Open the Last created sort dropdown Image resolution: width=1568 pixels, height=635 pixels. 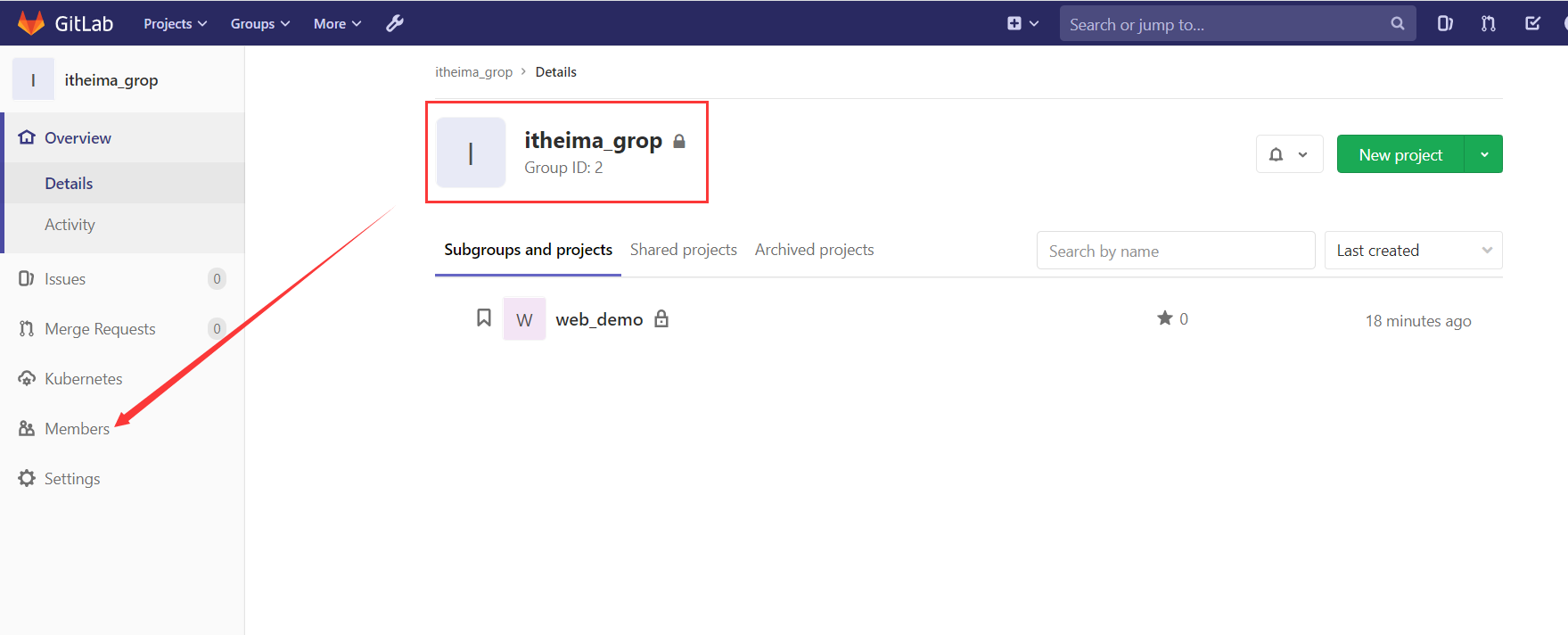(1413, 251)
